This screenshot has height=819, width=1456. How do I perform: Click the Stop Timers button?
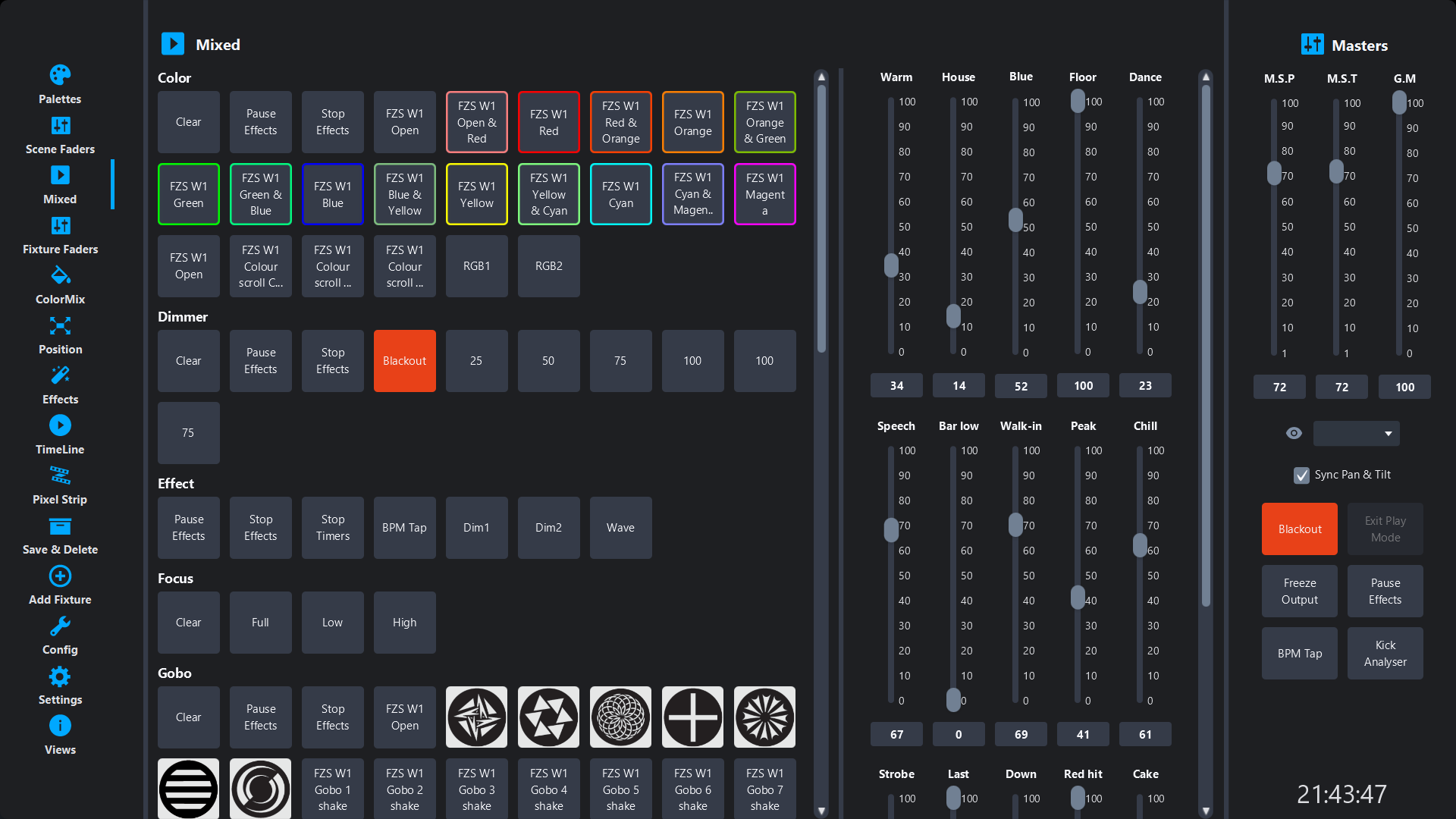pyautogui.click(x=333, y=528)
